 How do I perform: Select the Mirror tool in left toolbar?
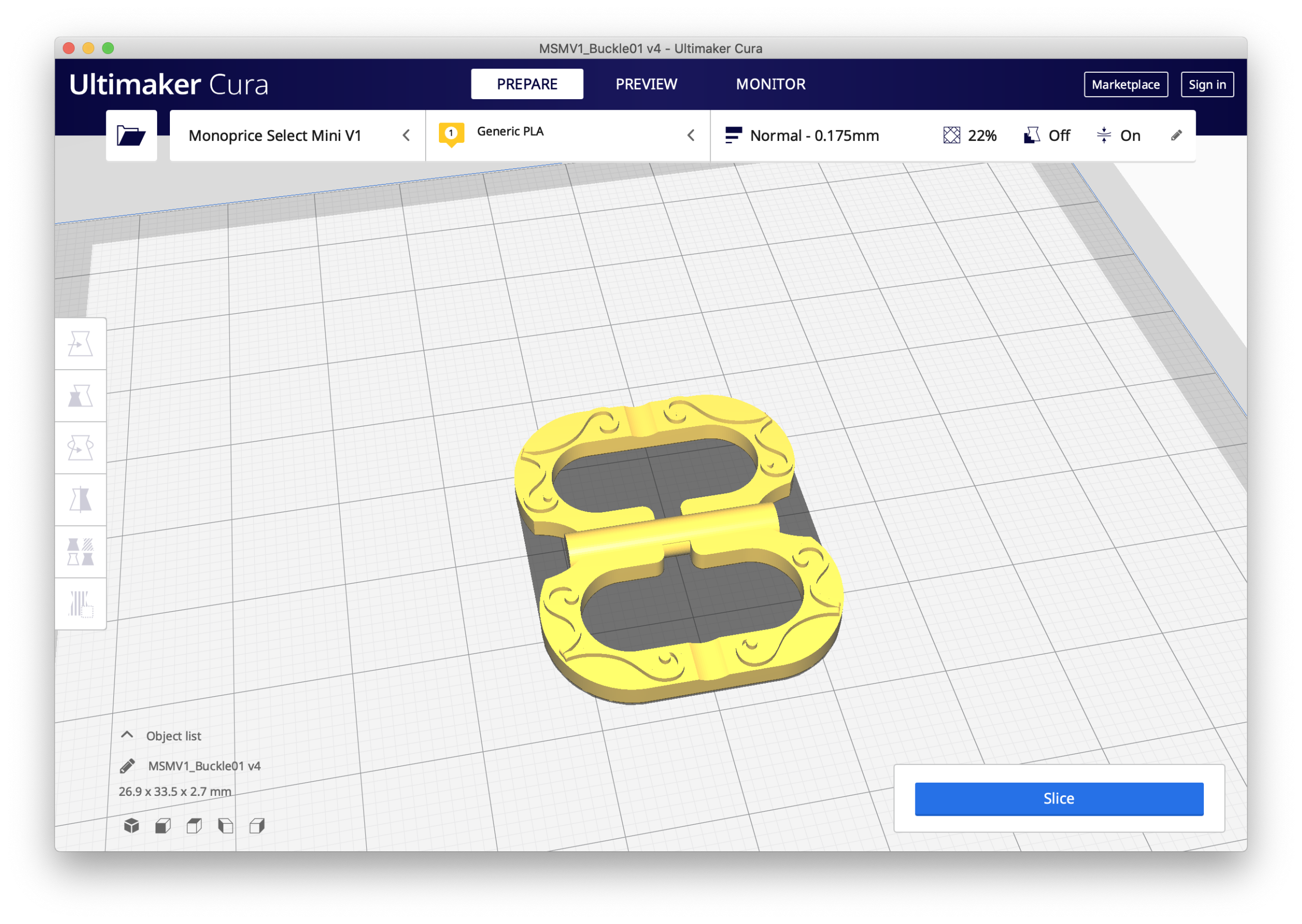(80, 500)
